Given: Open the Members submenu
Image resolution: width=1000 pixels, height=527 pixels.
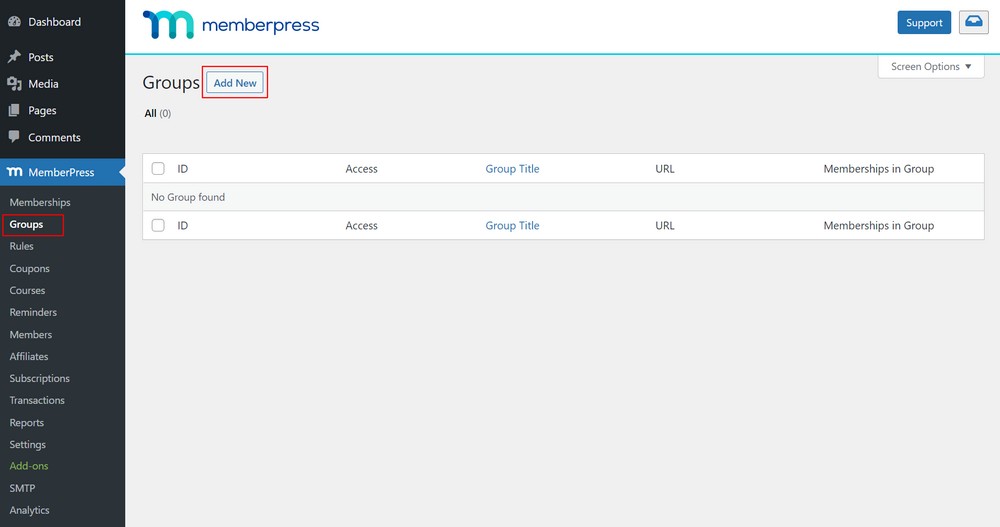Looking at the screenshot, I should (x=31, y=334).
